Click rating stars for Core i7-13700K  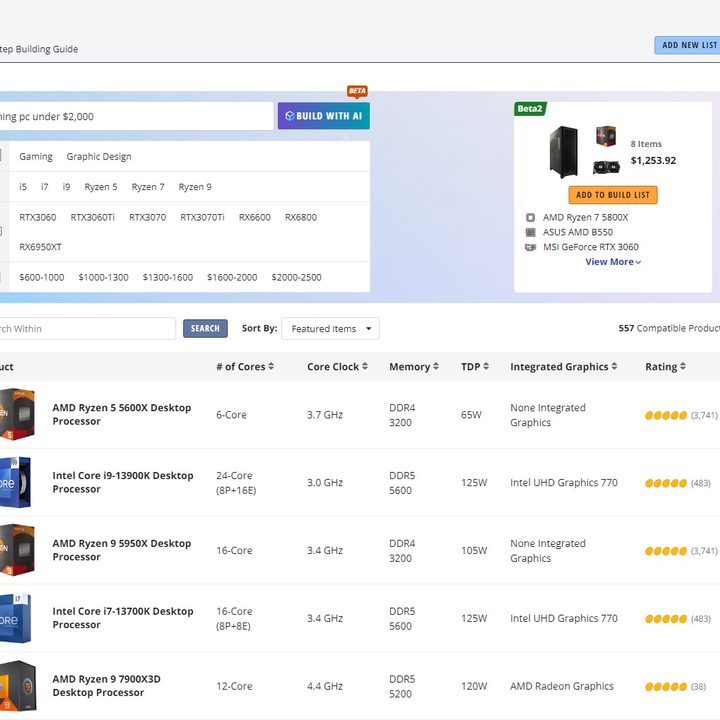click(666, 619)
